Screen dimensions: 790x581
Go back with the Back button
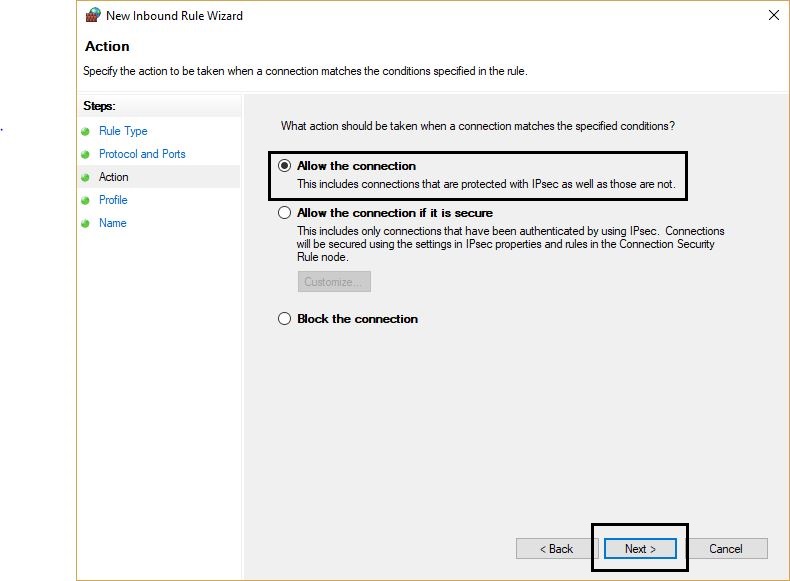click(x=556, y=549)
